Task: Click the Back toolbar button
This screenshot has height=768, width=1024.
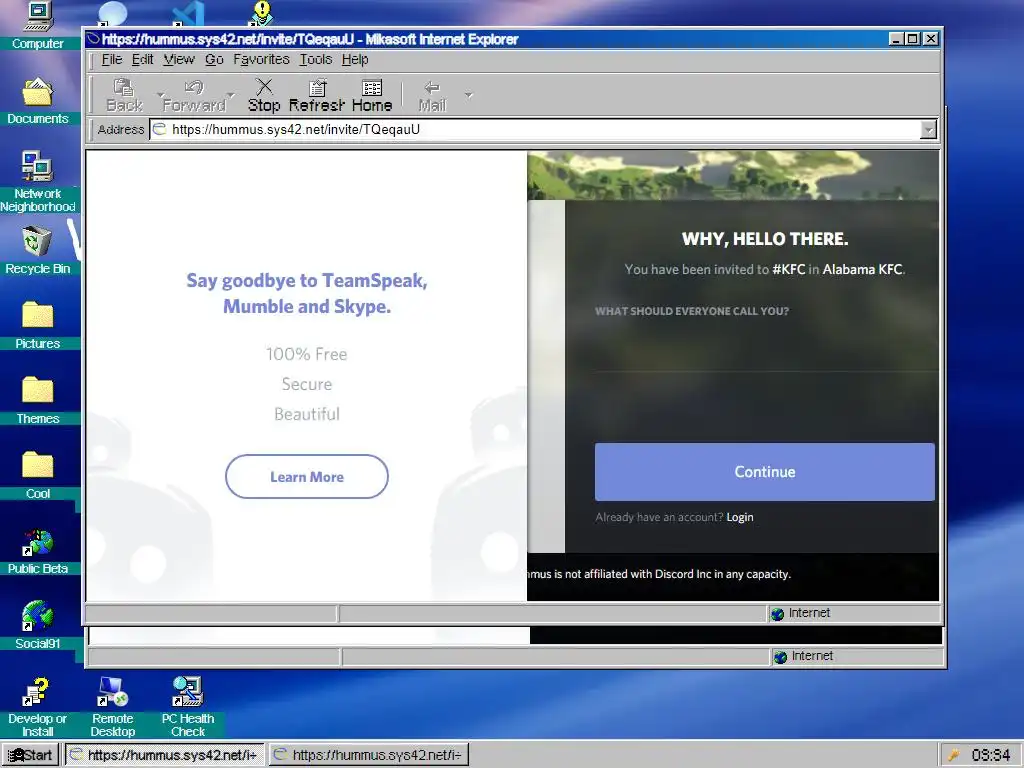Action: [124, 95]
